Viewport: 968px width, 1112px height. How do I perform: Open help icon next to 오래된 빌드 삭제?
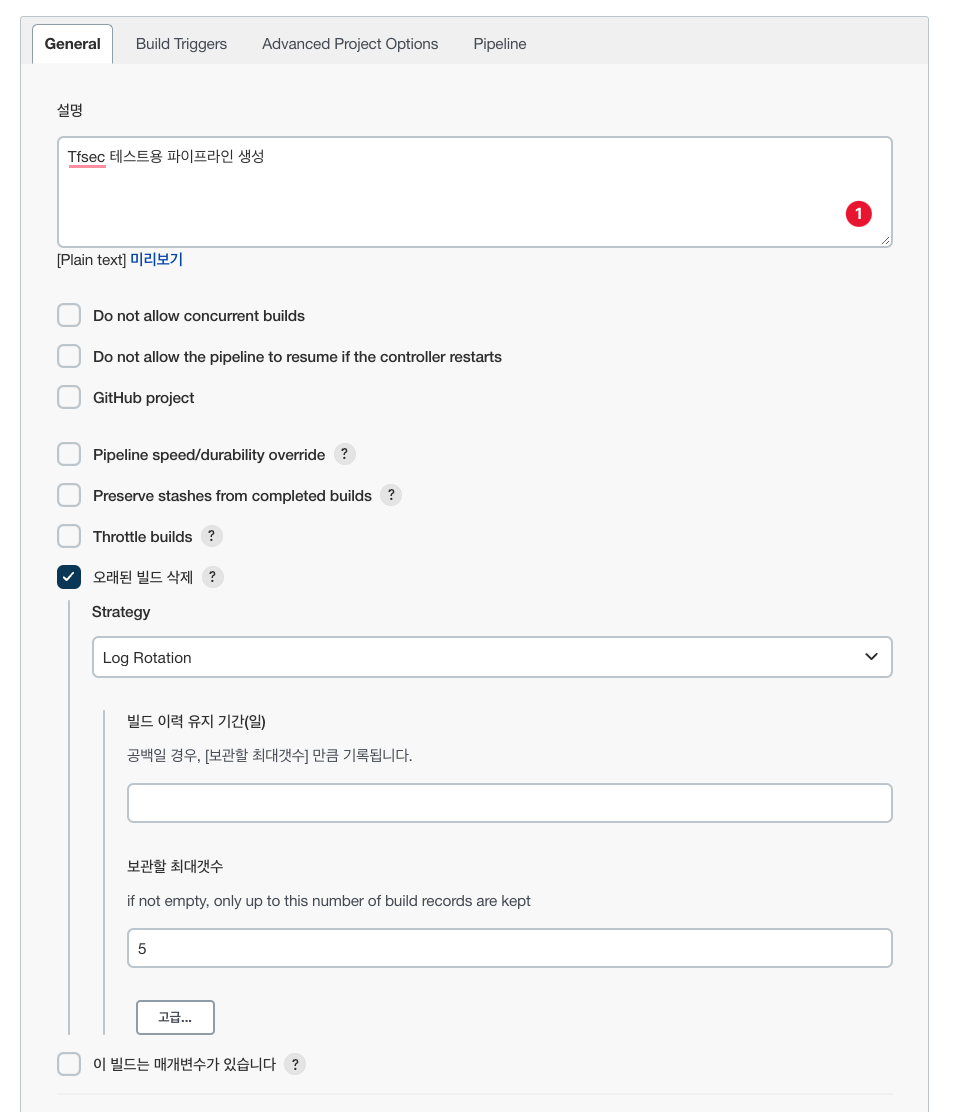[x=212, y=577]
